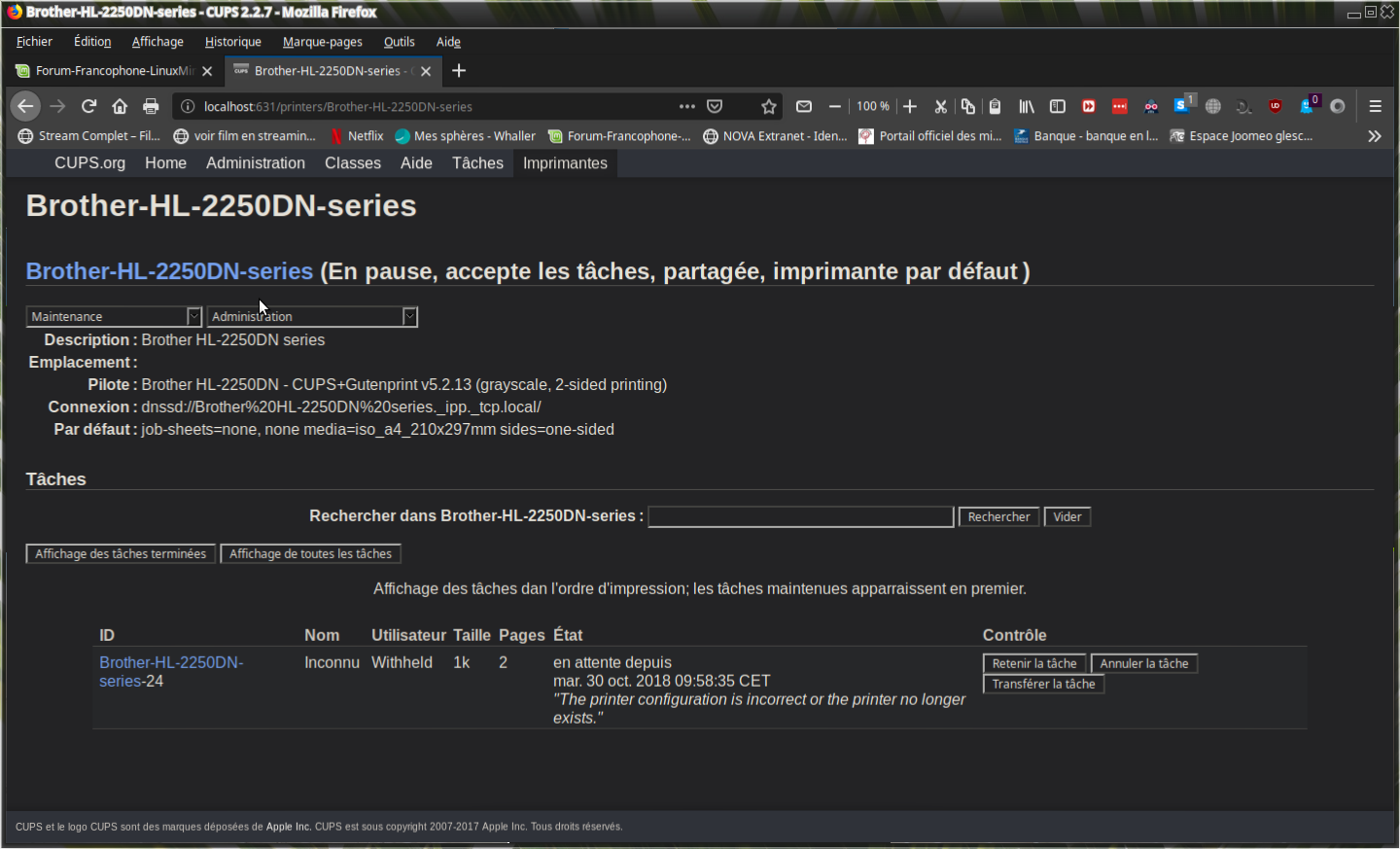
Task: Reload the current CUPS page
Action: [x=88, y=106]
